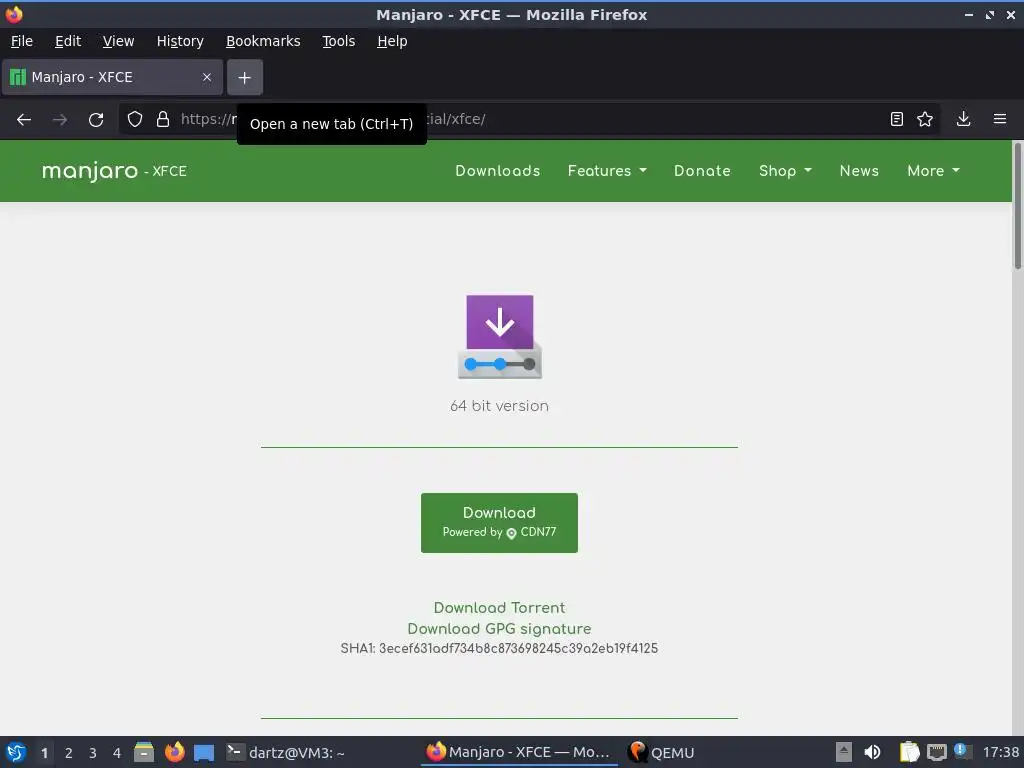Switch to workspace 3
This screenshot has width=1024, height=768.
[x=93, y=753]
